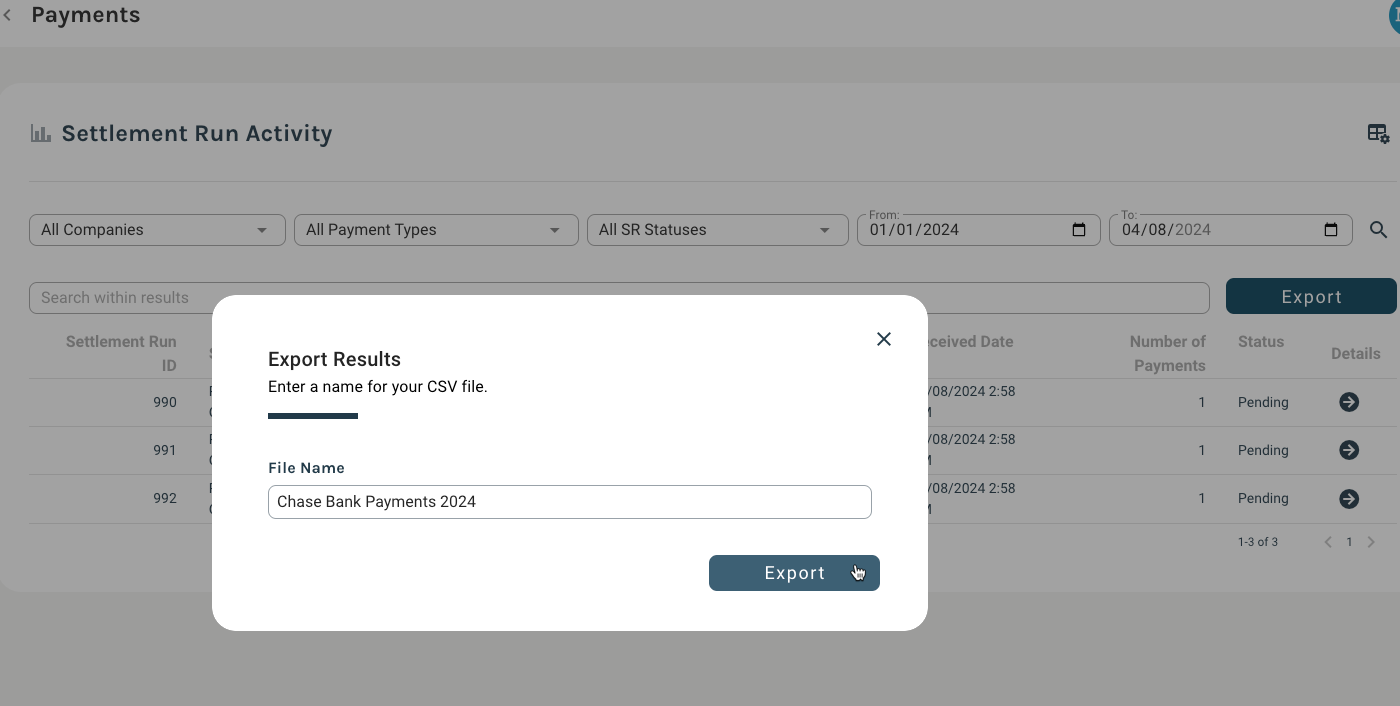Sort by Number of Payments column
Viewport: 1400px width, 706px height.
click(x=1168, y=353)
